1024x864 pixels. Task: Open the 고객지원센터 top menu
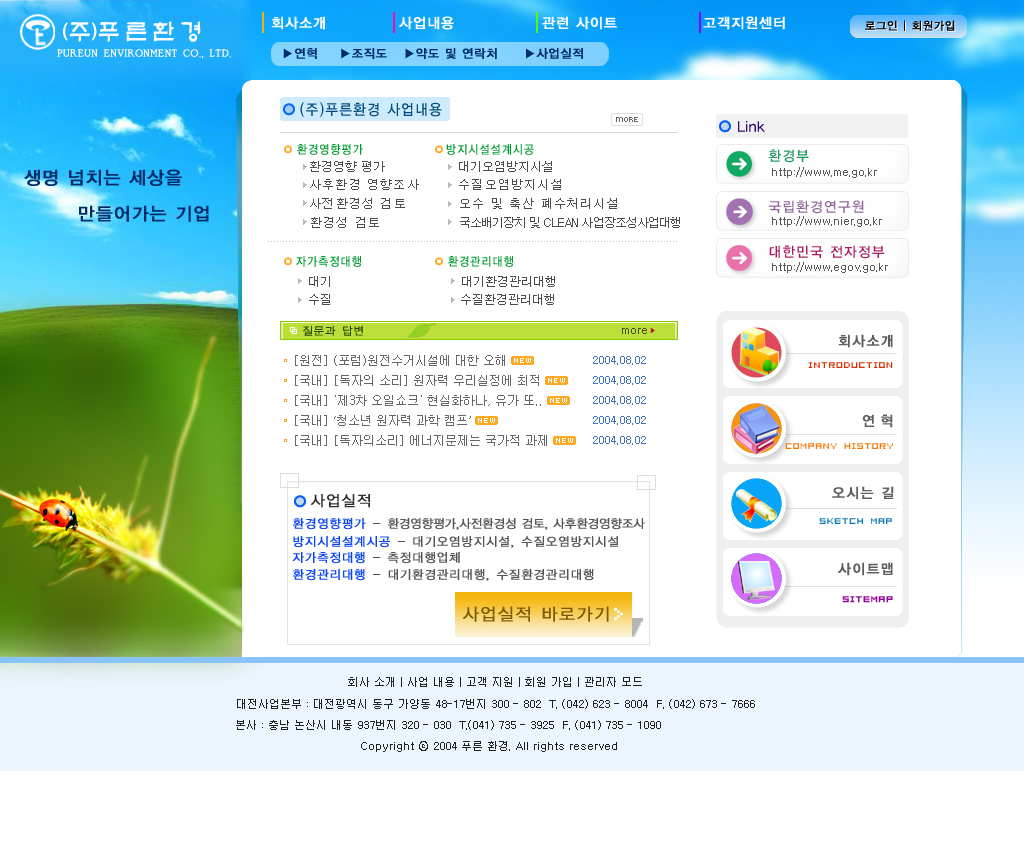pos(744,23)
